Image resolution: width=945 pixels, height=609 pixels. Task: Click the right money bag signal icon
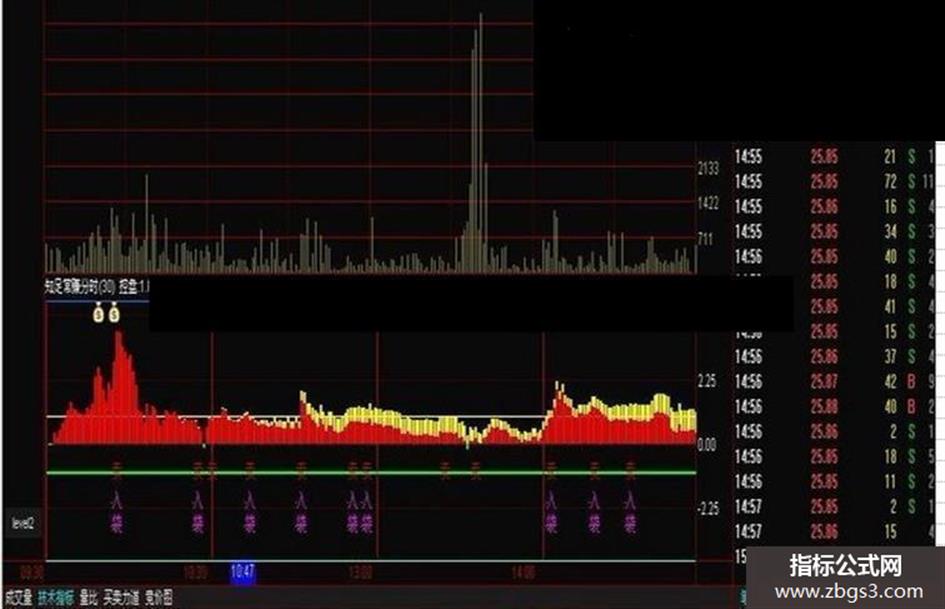[x=114, y=315]
